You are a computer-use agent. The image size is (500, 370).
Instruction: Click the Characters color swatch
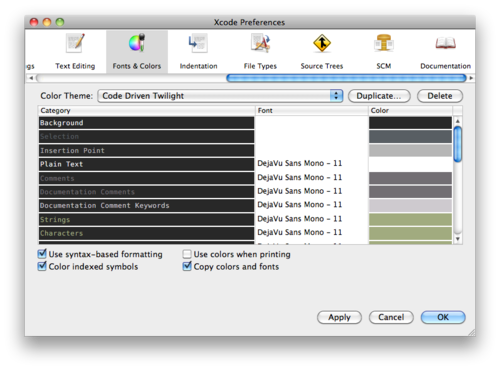click(410, 233)
